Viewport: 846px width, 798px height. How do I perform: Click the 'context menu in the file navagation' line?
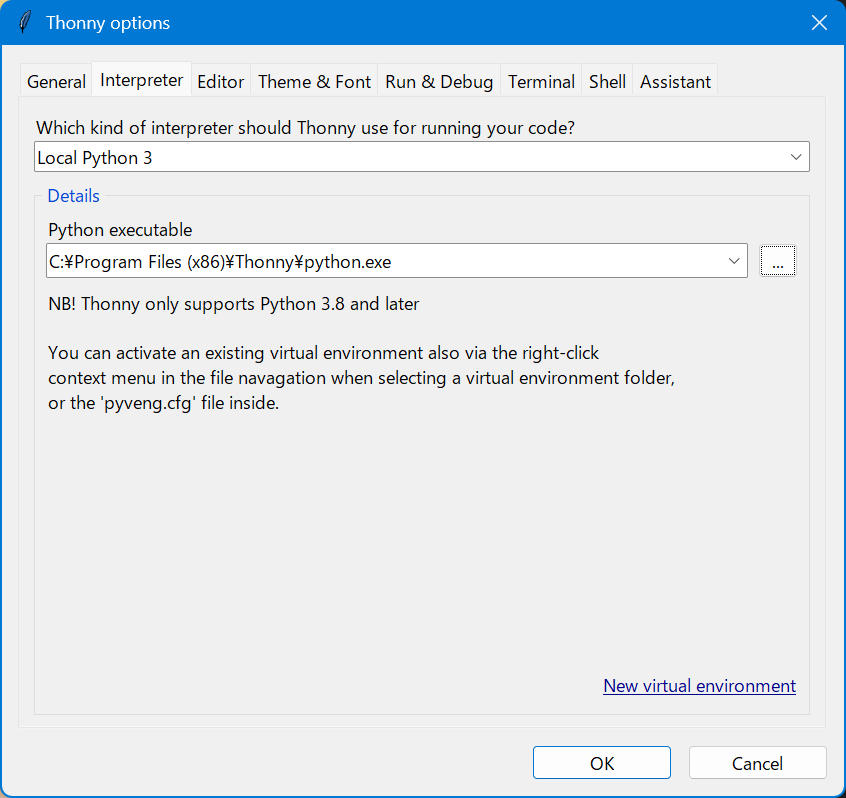361,378
